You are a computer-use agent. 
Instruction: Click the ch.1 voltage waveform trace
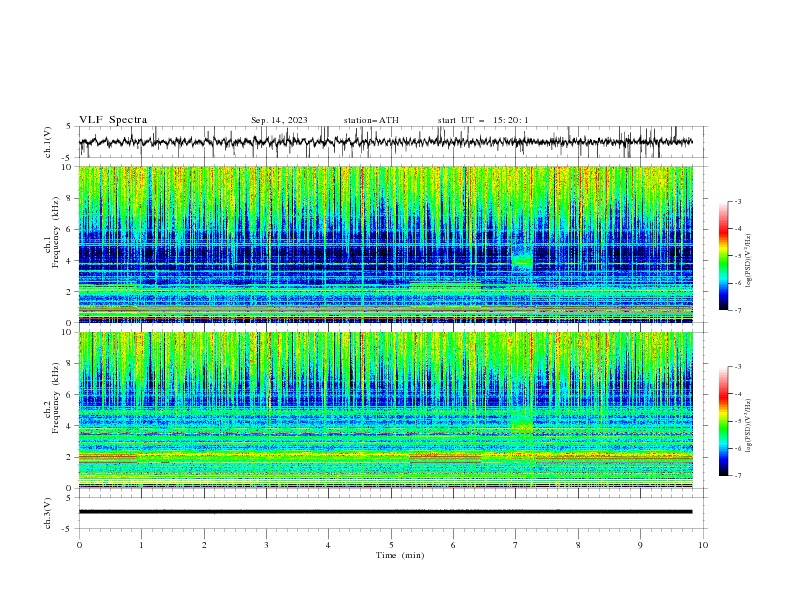pyautogui.click(x=385, y=142)
